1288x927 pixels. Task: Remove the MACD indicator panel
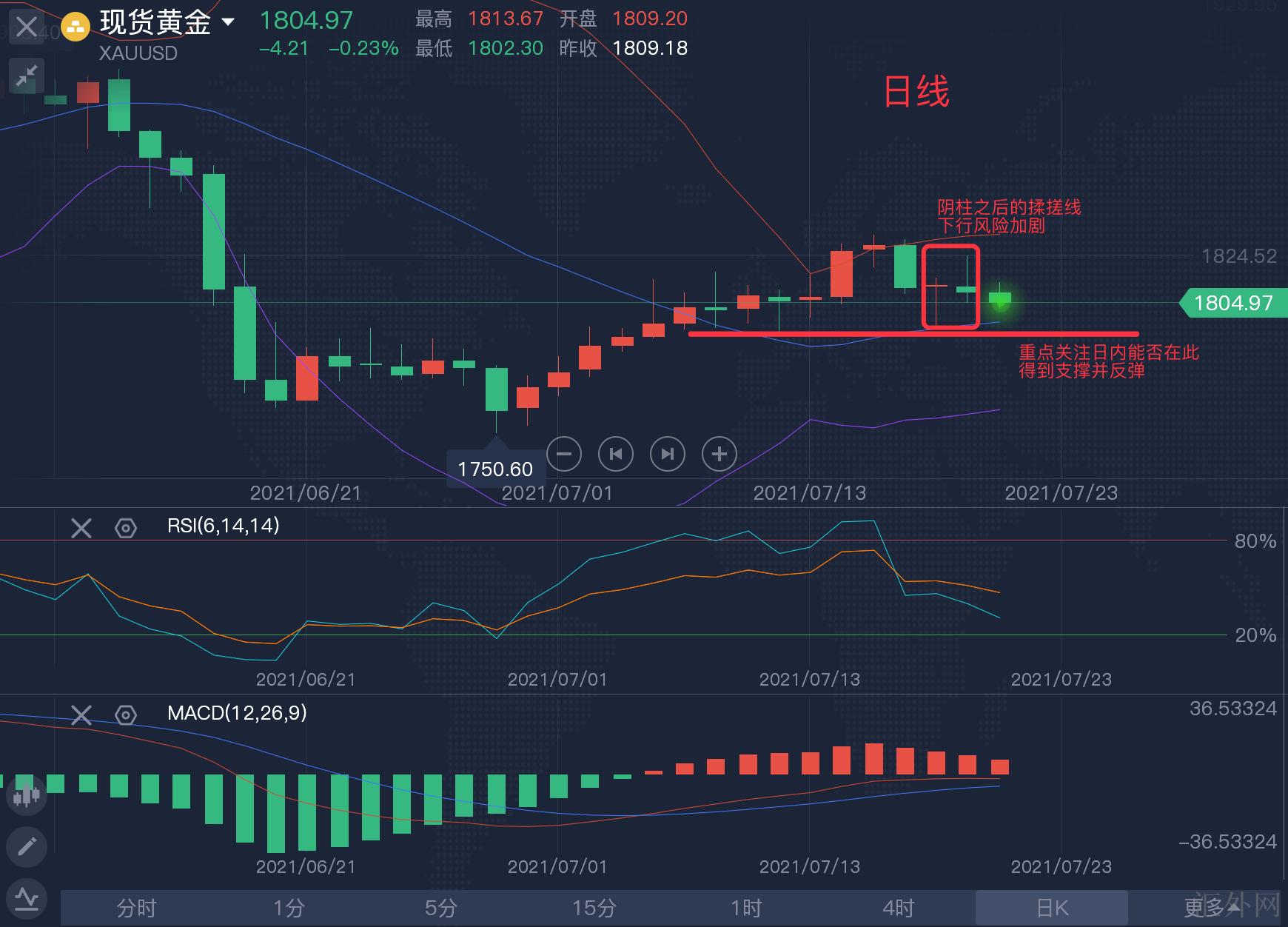click(81, 715)
